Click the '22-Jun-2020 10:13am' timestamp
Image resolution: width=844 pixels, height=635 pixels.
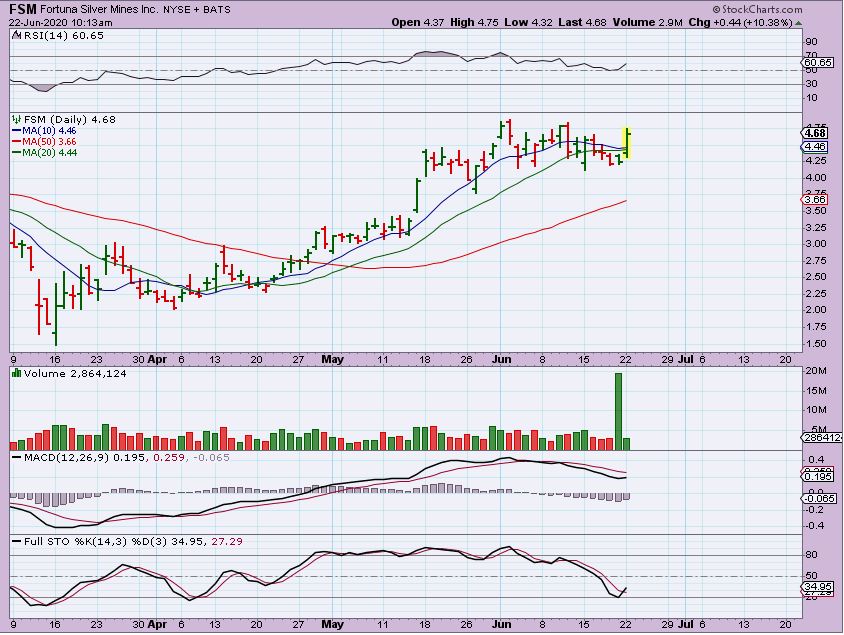pyautogui.click(x=60, y=23)
